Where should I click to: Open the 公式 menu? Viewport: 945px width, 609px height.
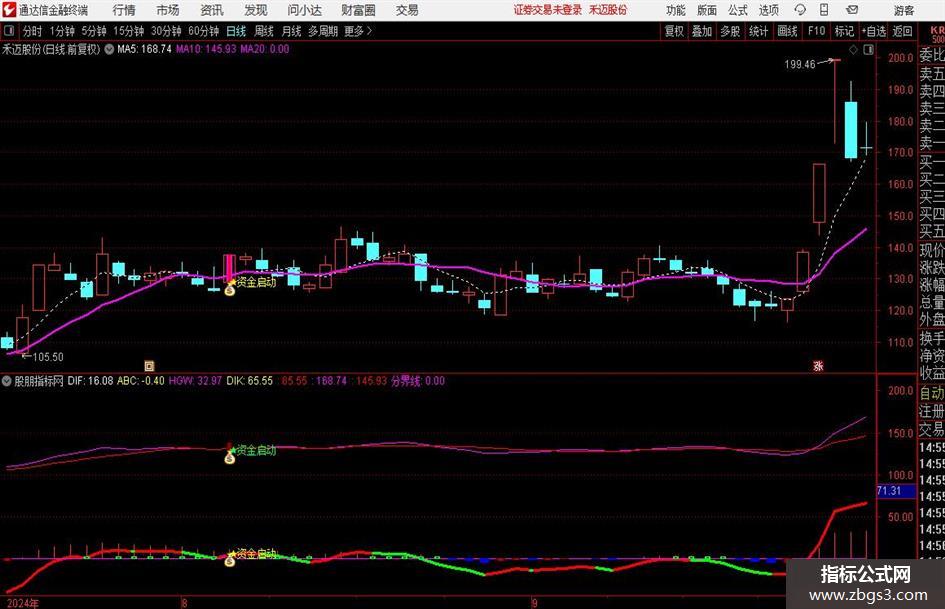(738, 10)
